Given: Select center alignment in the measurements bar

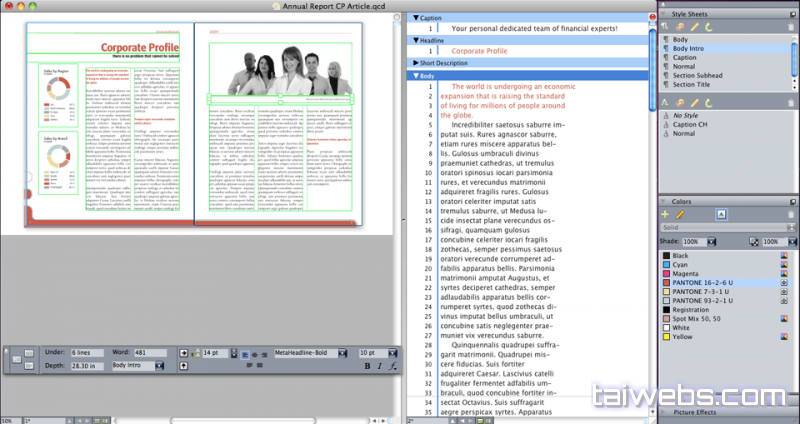Looking at the screenshot, I should pos(255,354).
